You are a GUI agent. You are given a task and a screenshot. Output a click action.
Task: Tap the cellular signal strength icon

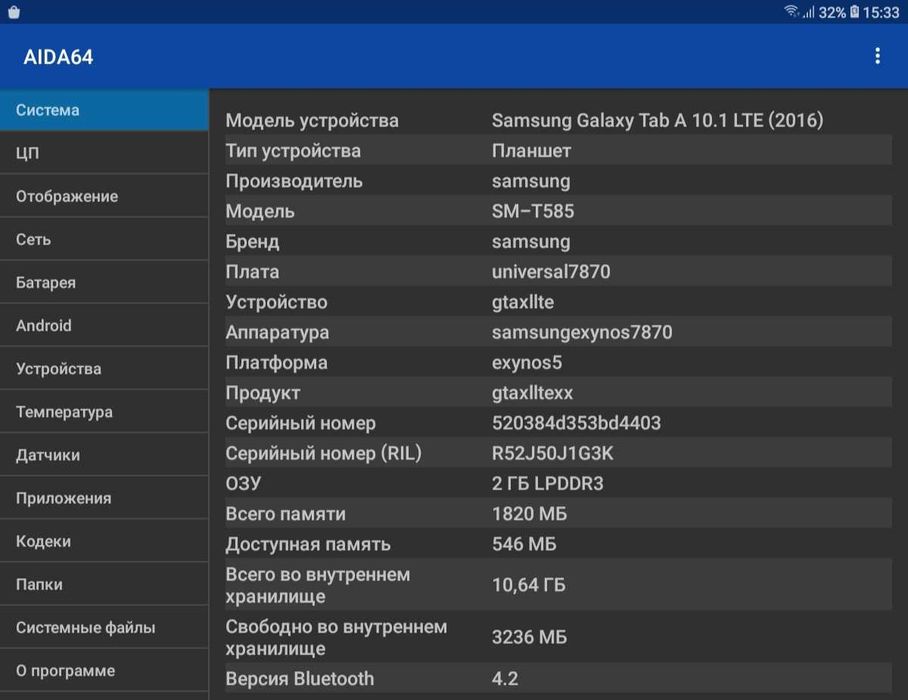(x=808, y=12)
